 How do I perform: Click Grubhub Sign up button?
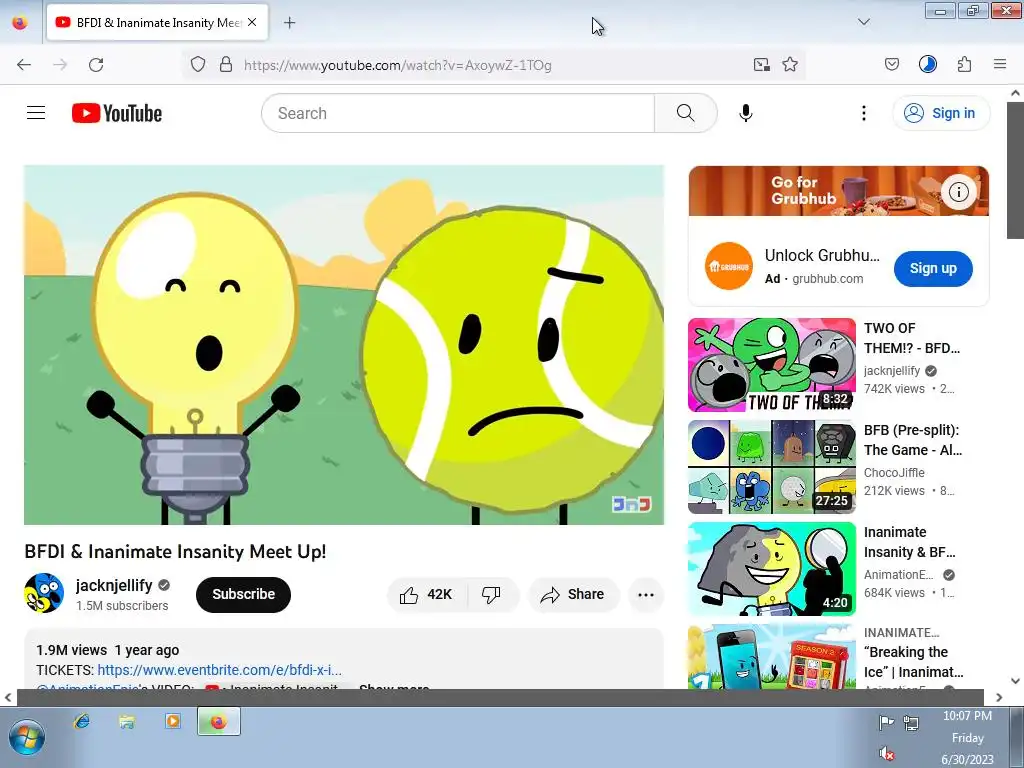tap(933, 268)
